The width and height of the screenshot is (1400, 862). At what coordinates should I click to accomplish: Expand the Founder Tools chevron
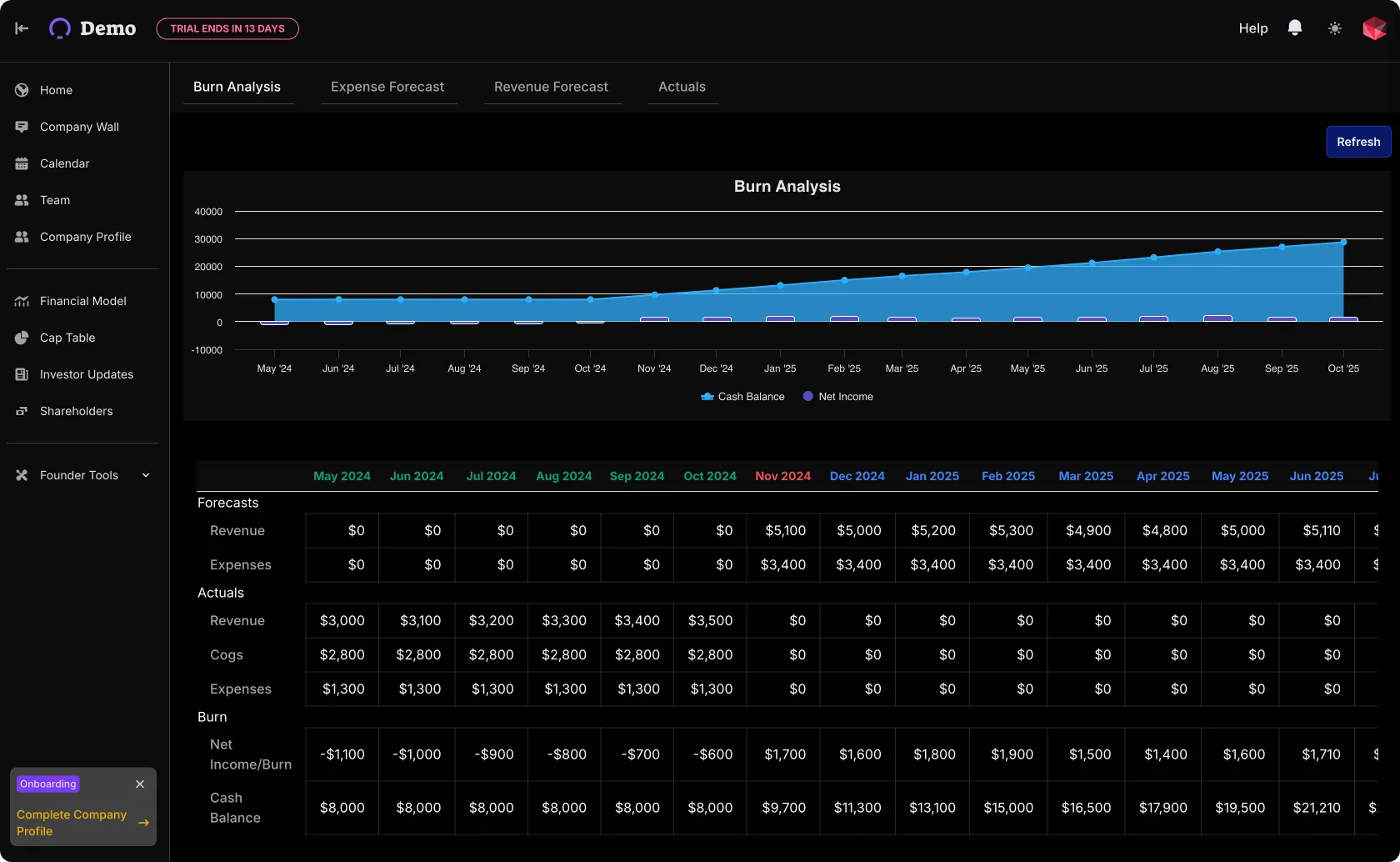(x=146, y=475)
